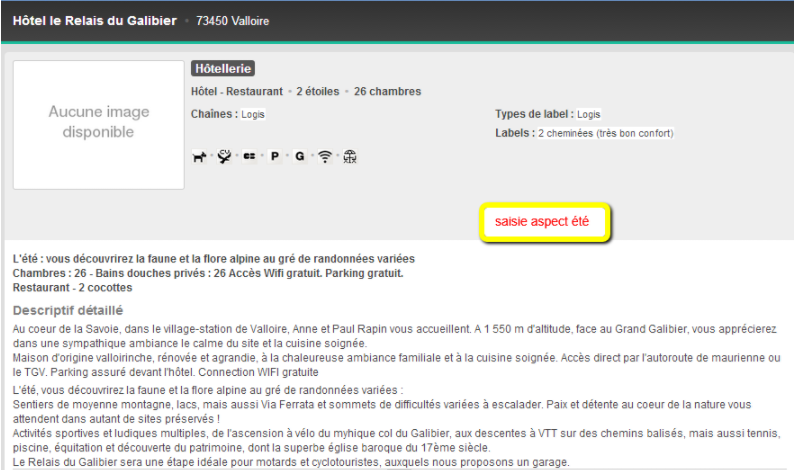Click the sentence starting "Maison d'origine valloirinche"
The width and height of the screenshot is (796, 470).
tap(396, 358)
